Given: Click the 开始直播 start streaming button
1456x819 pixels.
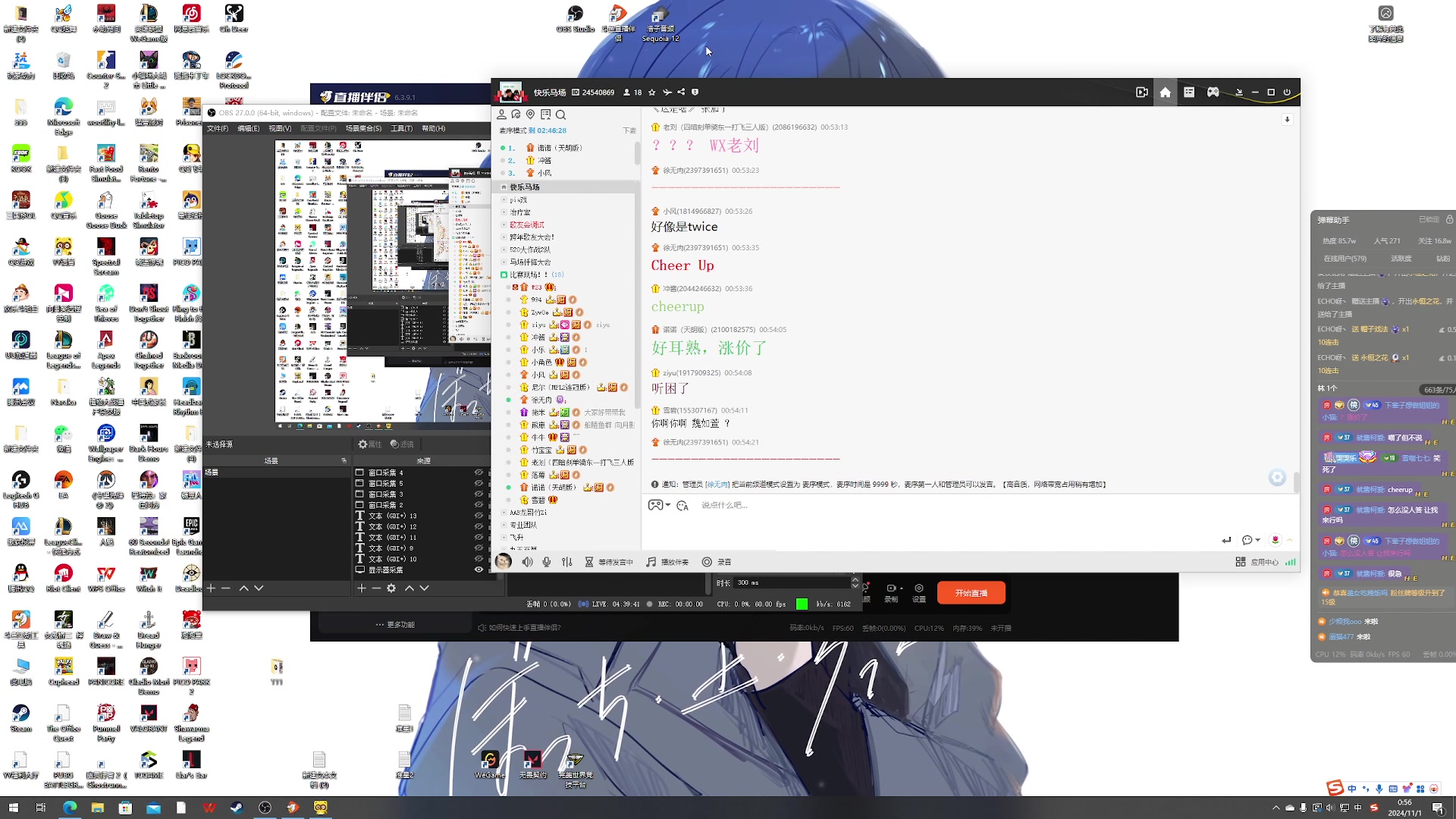Looking at the screenshot, I should click(x=971, y=593).
